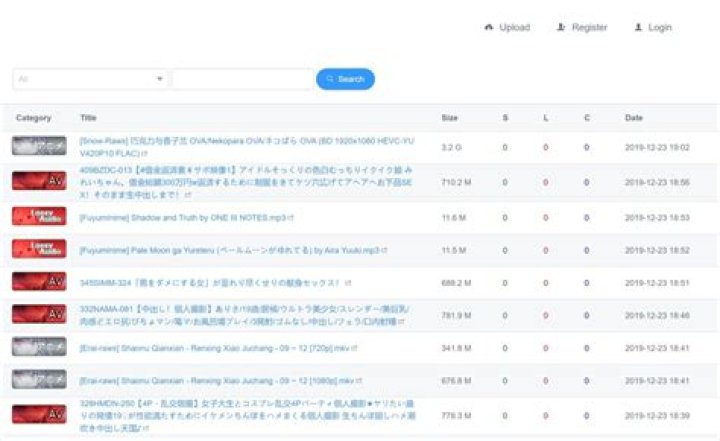Image resolution: width=720 pixels, height=441 pixels.
Task: Select the date 2019-12-23 18:51
Action: pyautogui.click(x=657, y=283)
